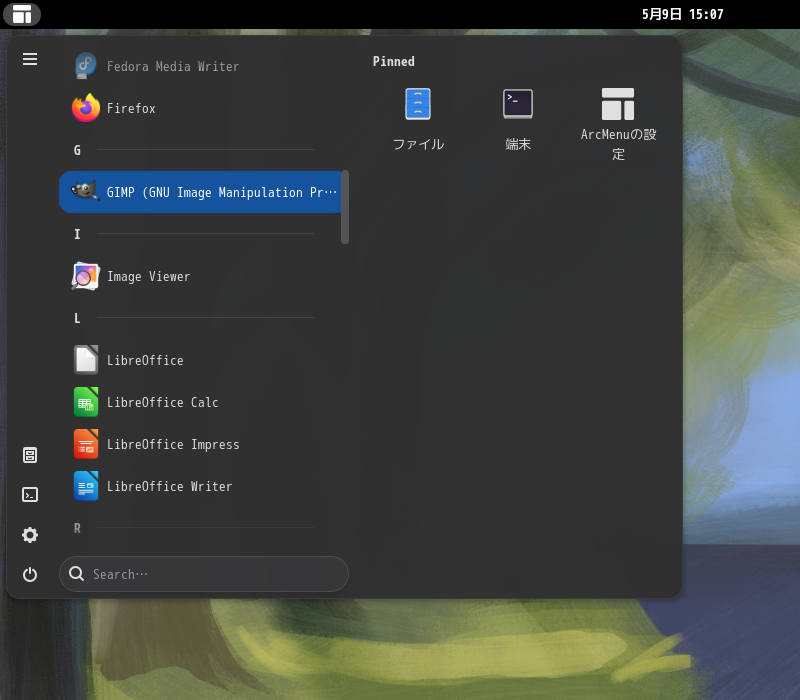Click the clock 5月9日 15:07
The height and width of the screenshot is (700, 800).
tap(683, 14)
